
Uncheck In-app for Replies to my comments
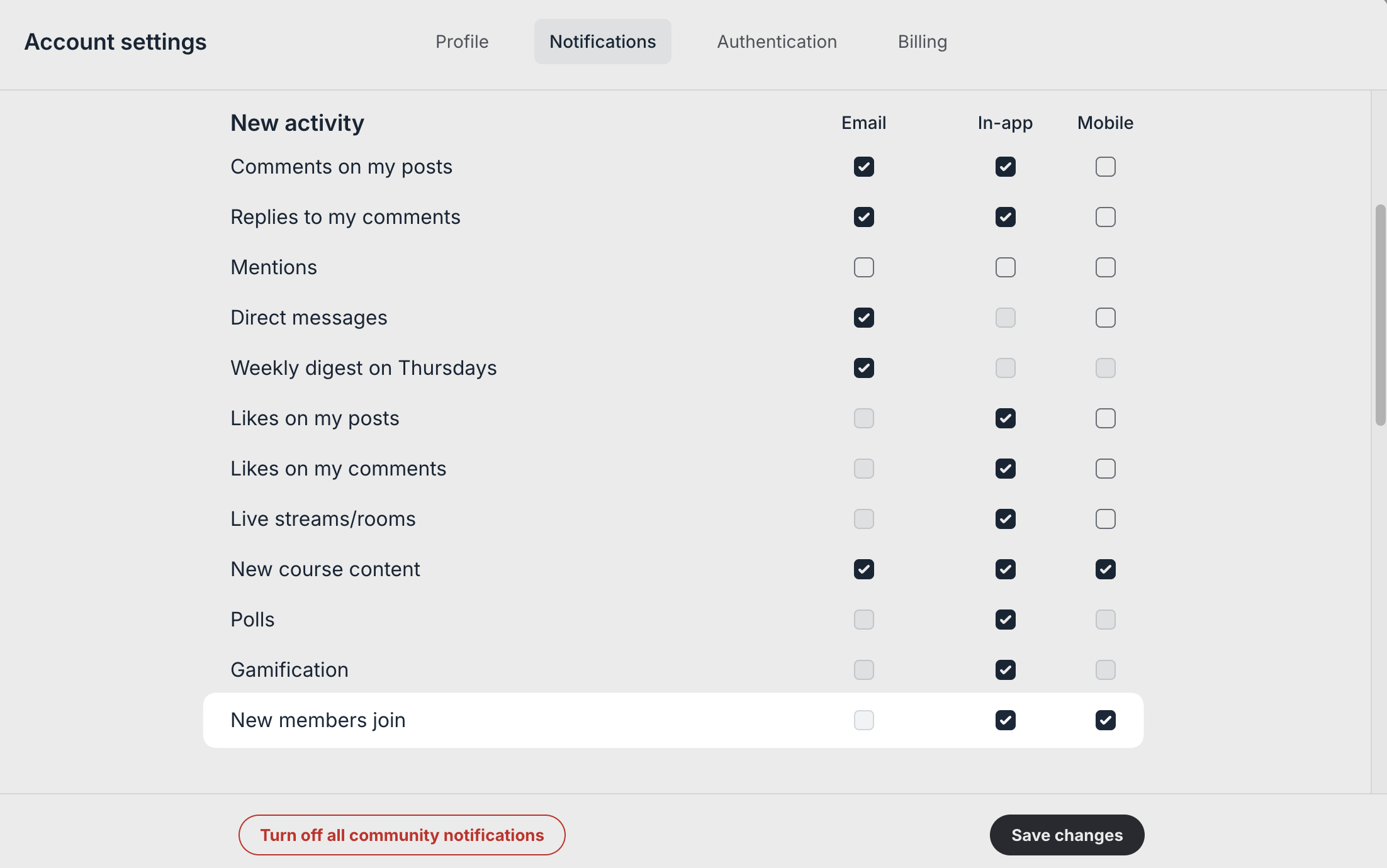click(x=1005, y=216)
